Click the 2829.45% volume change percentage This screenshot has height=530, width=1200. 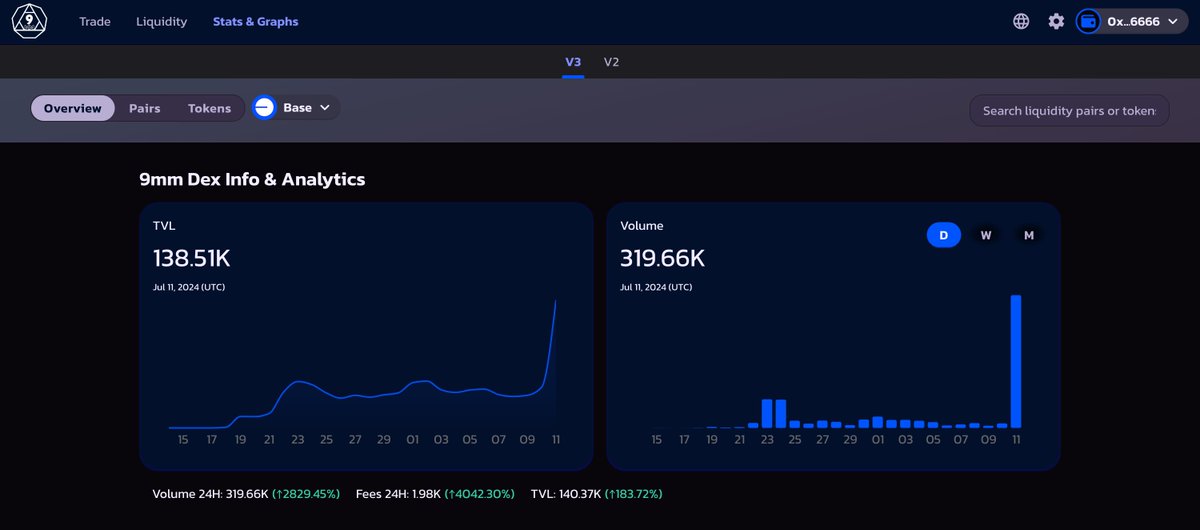306,494
